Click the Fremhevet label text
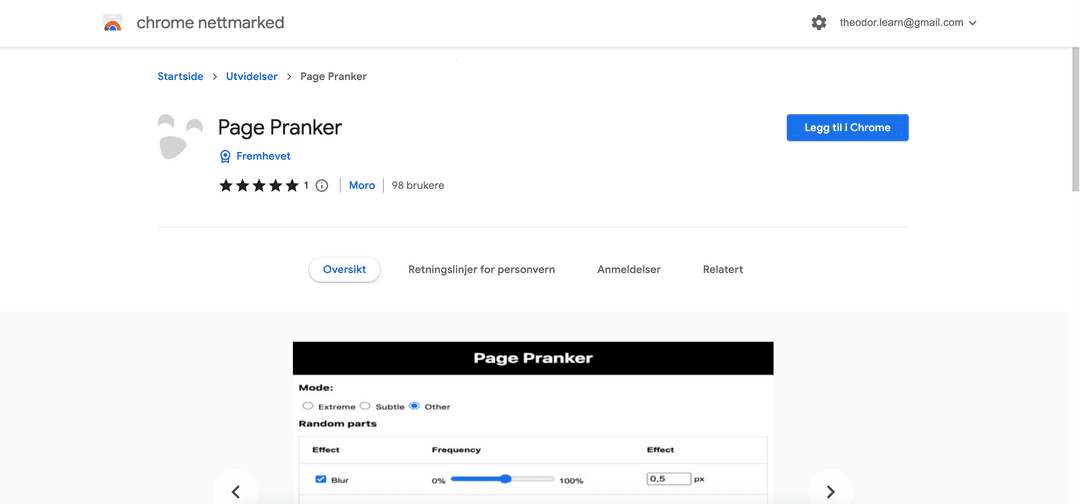This screenshot has height=504, width=1080. point(263,156)
